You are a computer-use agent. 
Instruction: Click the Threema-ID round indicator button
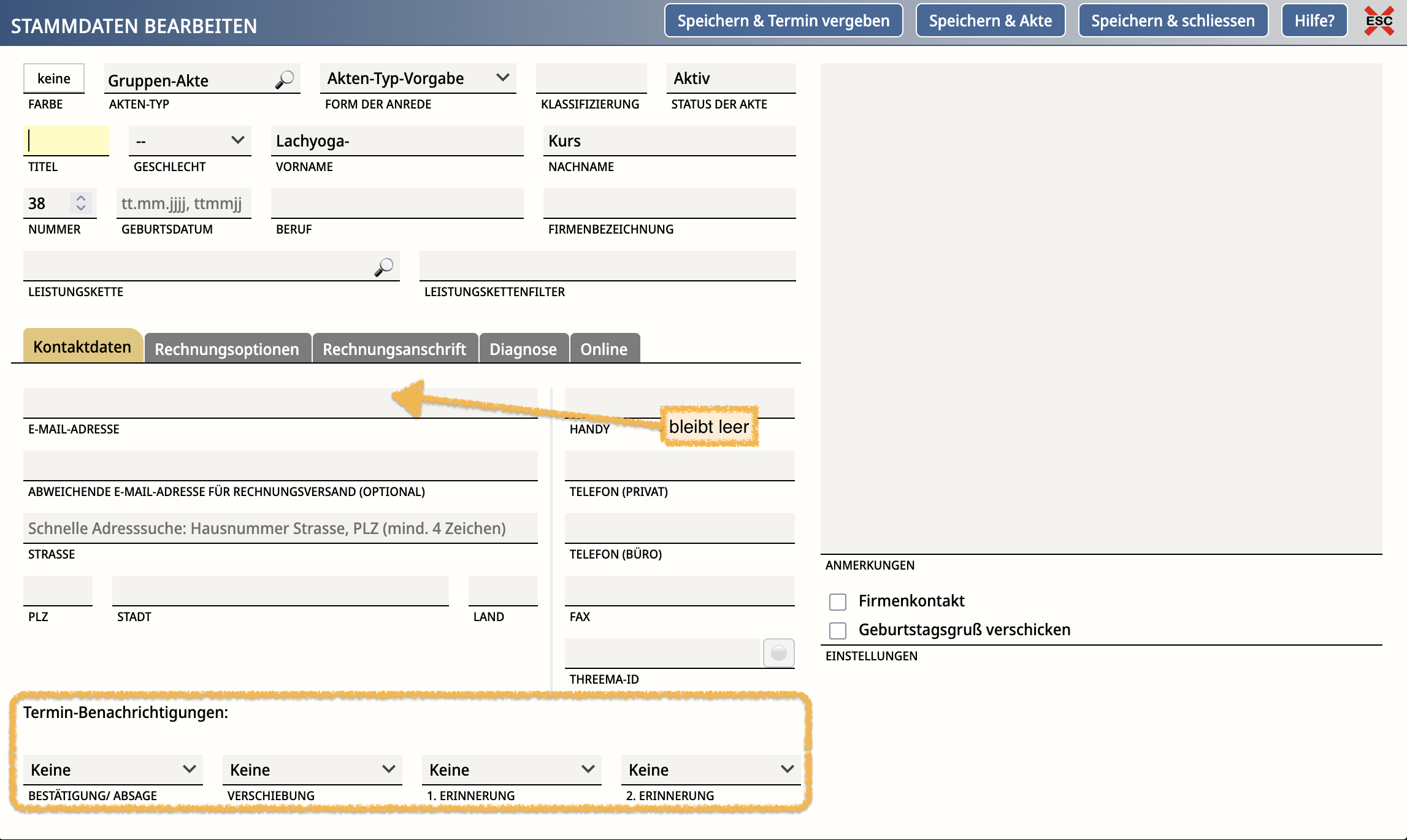(x=778, y=653)
